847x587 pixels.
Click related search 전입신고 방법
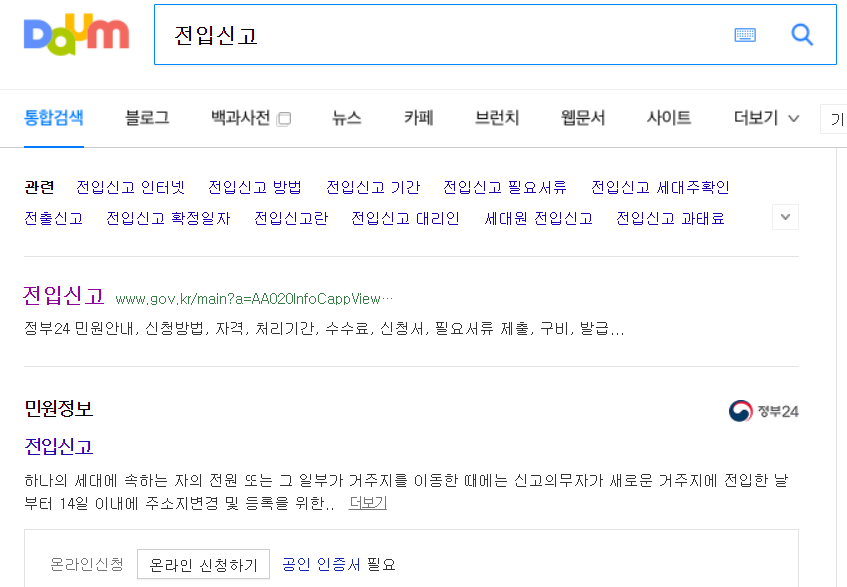click(255, 187)
